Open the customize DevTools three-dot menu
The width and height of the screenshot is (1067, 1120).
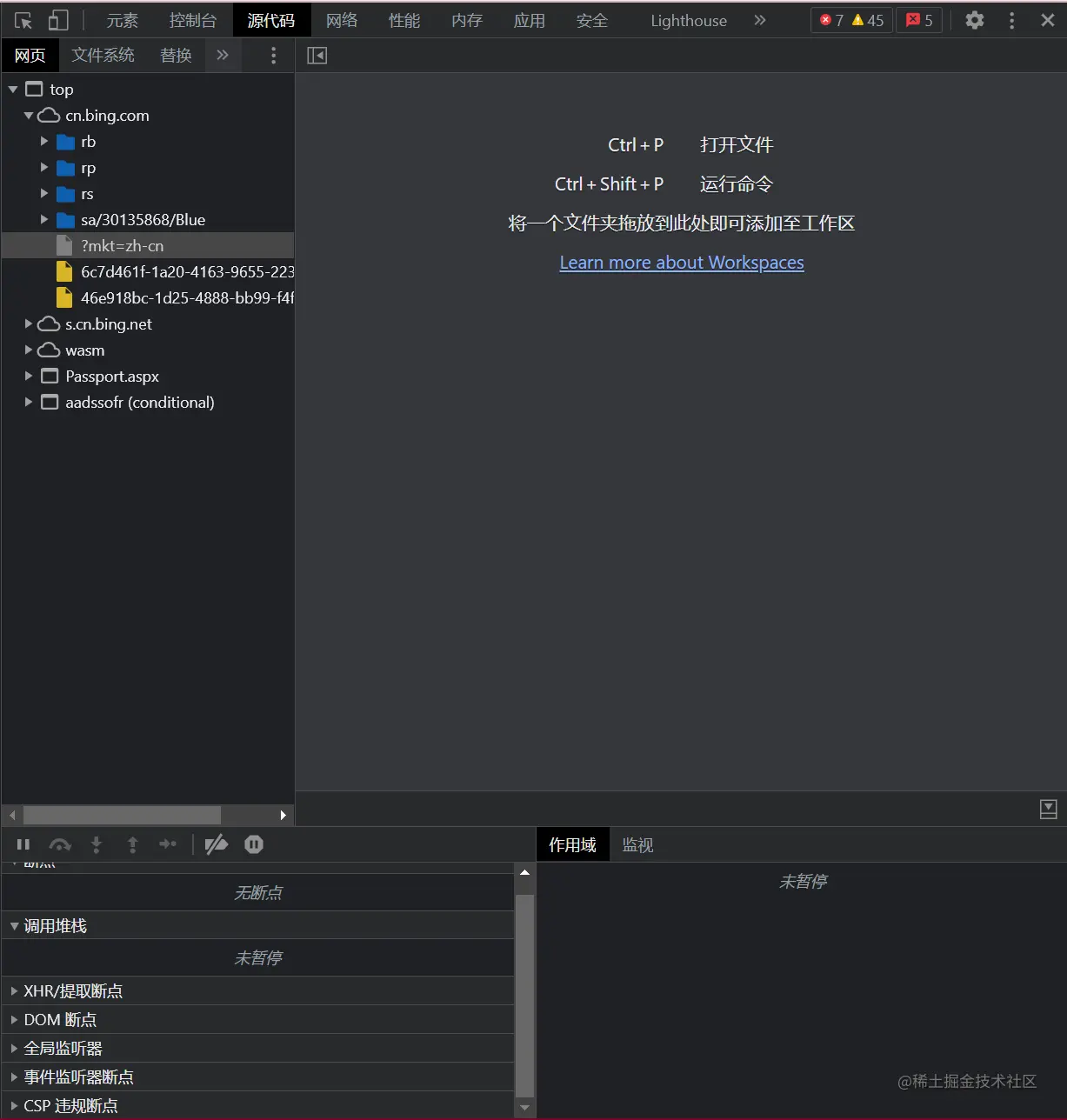click(1011, 20)
